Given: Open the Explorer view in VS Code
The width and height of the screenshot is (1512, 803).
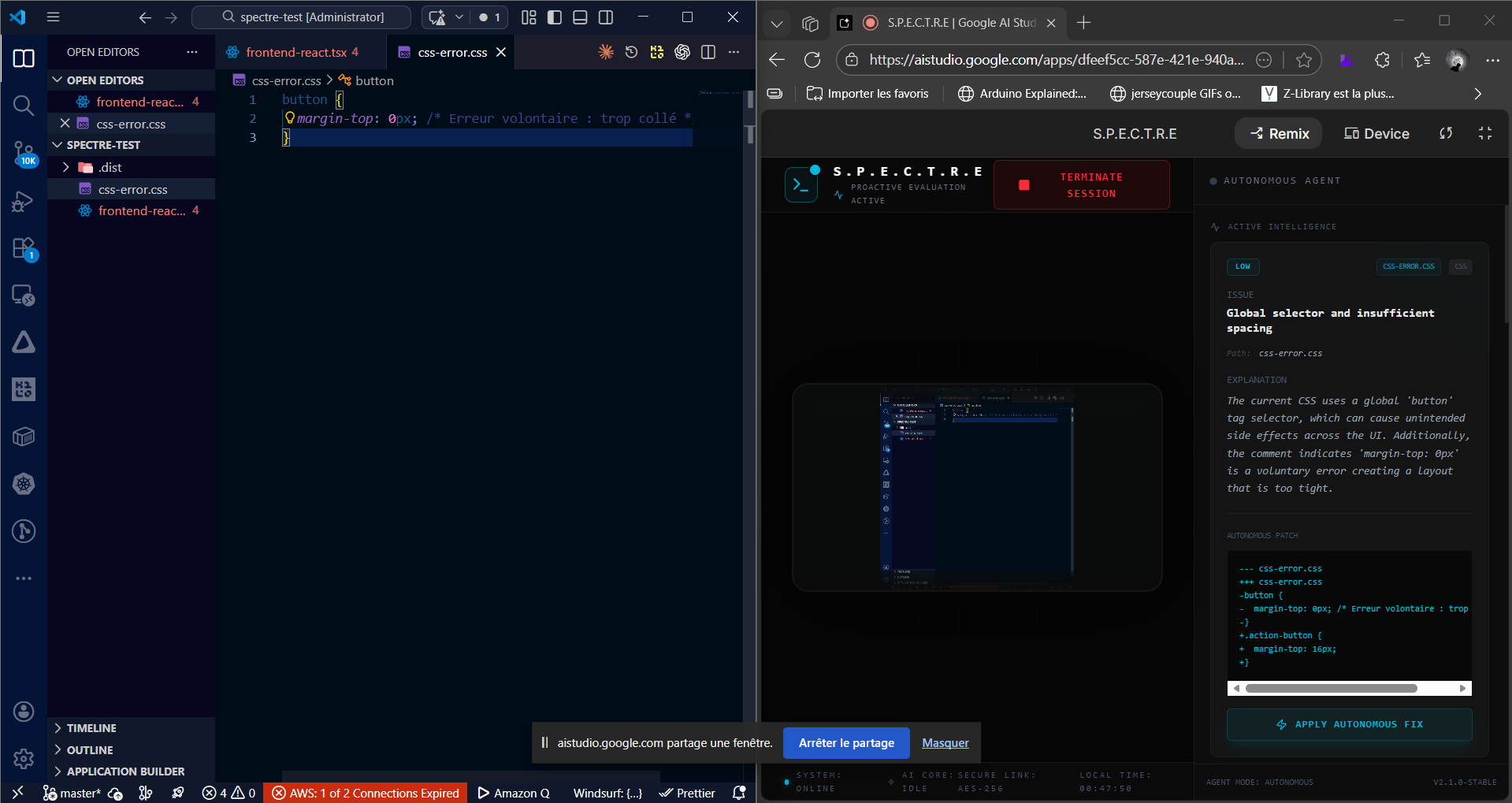Looking at the screenshot, I should 24,58.
